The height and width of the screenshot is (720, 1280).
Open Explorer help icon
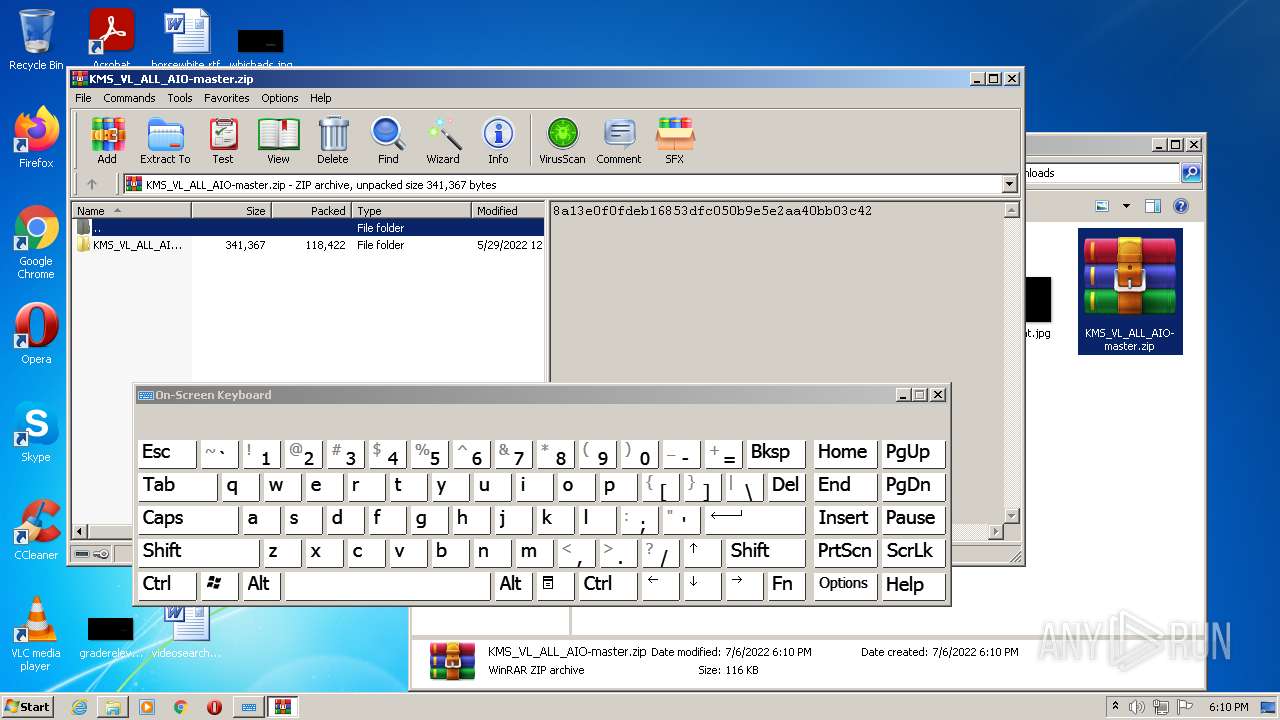[x=1181, y=207]
